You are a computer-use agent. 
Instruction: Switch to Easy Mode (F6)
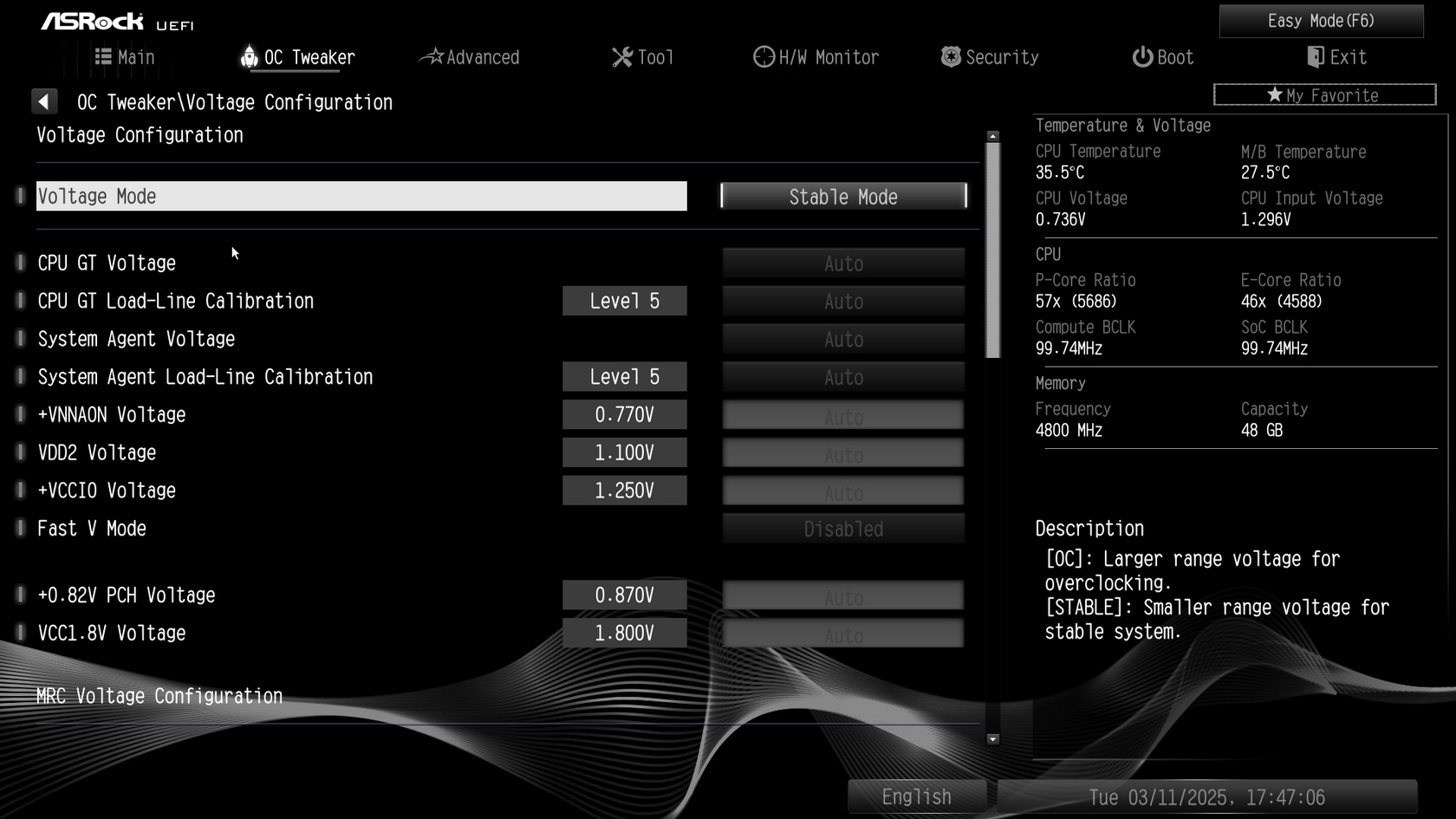click(x=1321, y=21)
